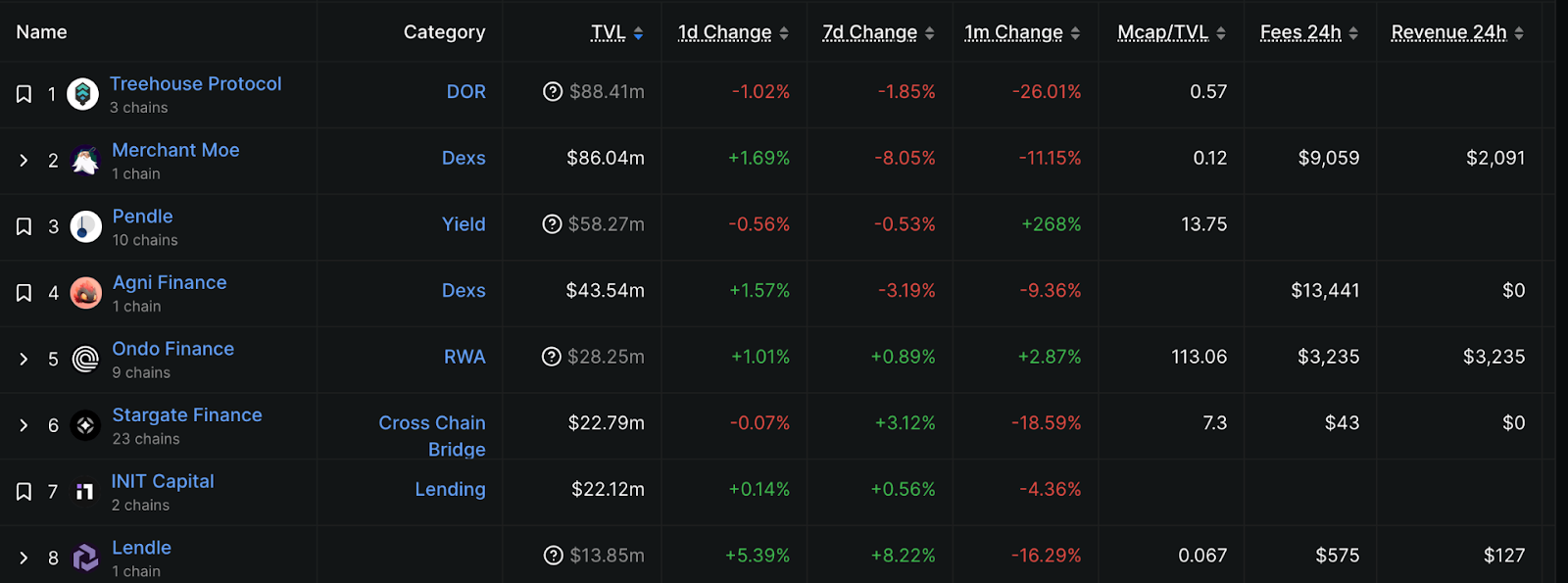Bookmark Treehouse Protocol row
The height and width of the screenshot is (583, 1568).
coord(24,94)
